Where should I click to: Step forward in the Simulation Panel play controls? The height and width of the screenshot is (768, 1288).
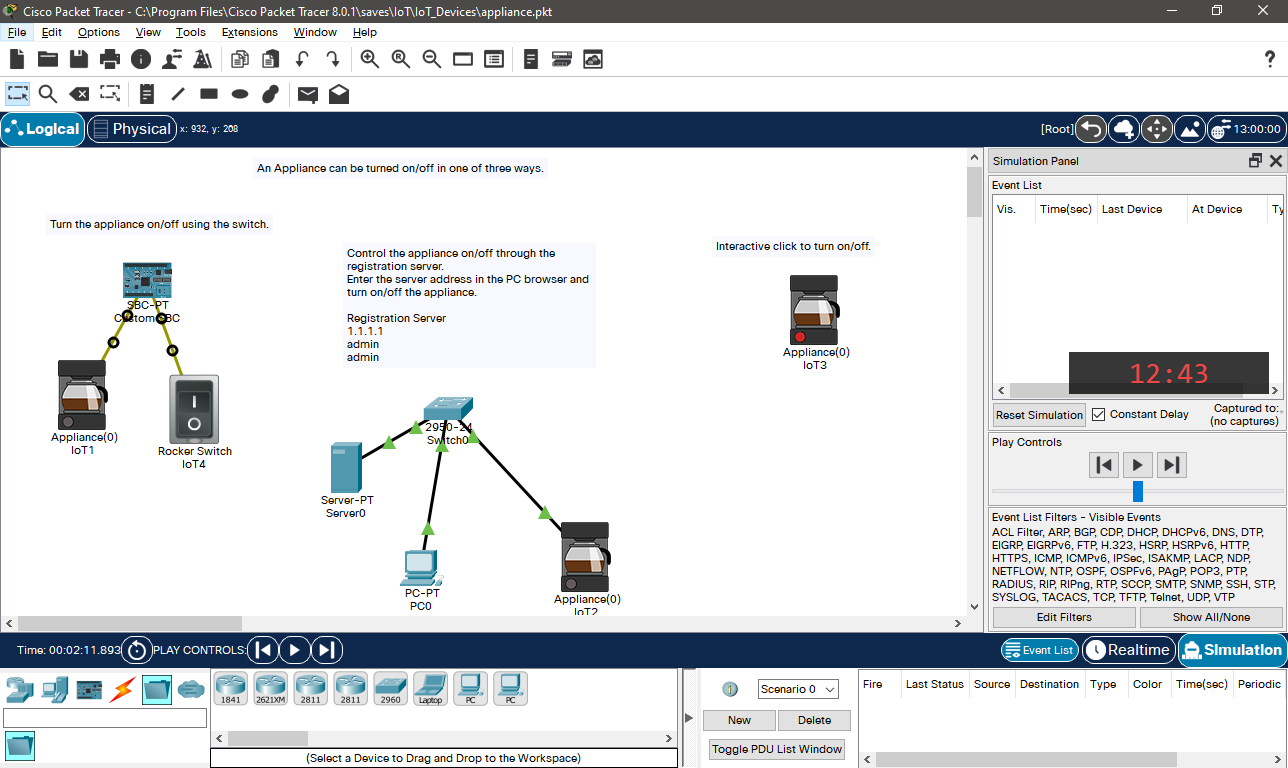click(x=1172, y=465)
